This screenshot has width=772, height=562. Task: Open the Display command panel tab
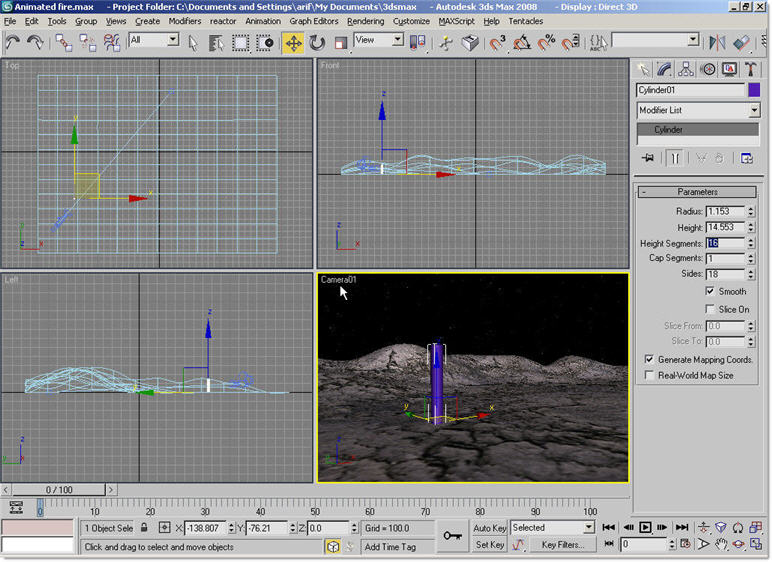click(730, 69)
